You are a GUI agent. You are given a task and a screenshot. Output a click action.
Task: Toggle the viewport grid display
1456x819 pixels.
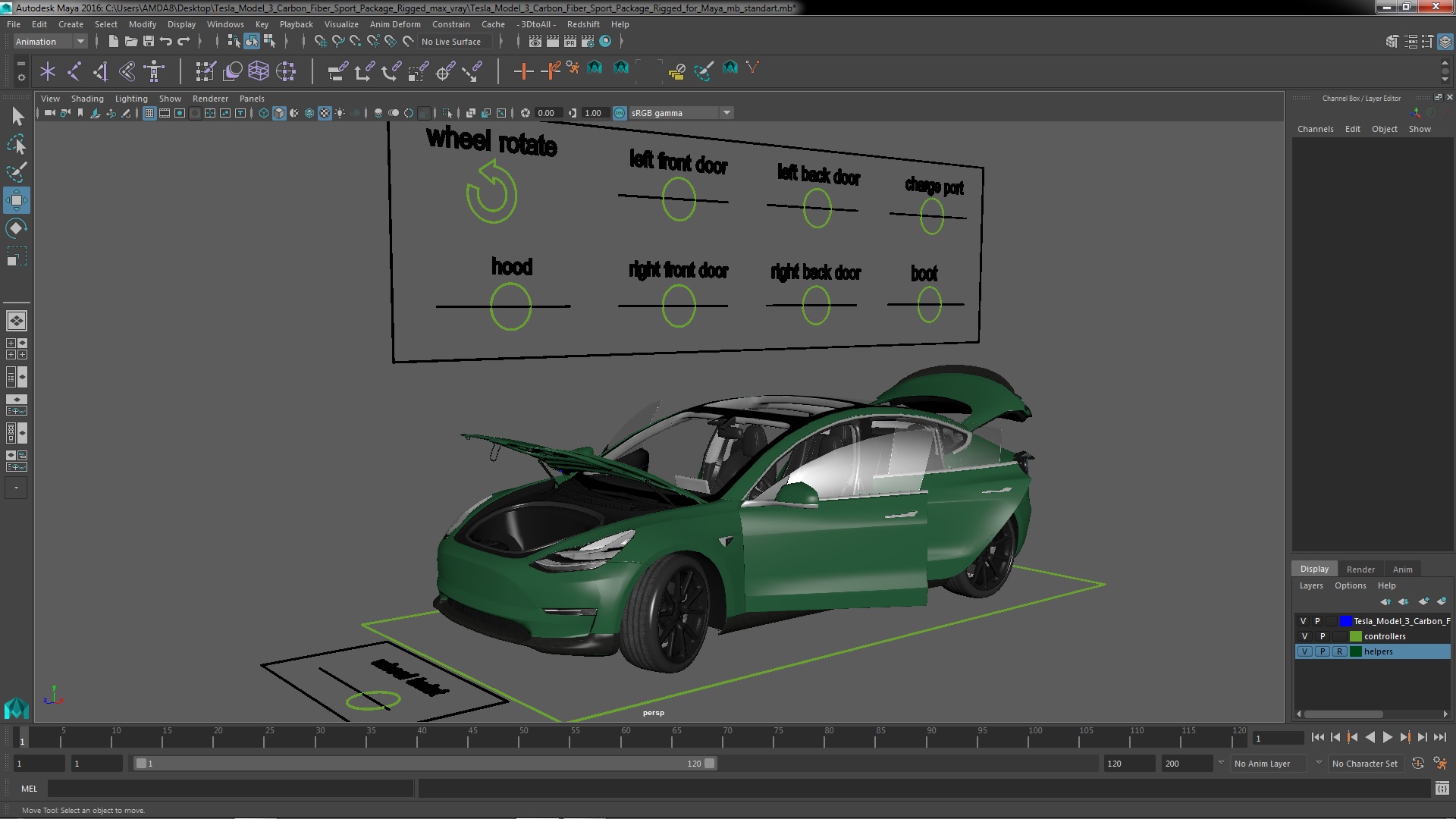[x=149, y=113]
